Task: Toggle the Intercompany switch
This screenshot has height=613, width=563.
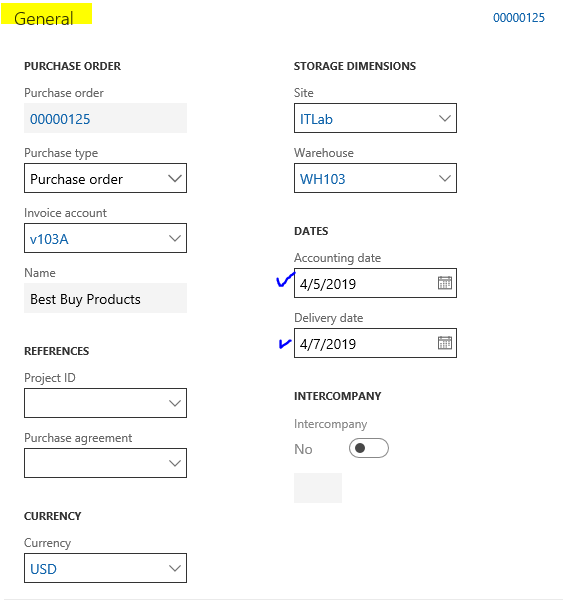Action: click(369, 448)
